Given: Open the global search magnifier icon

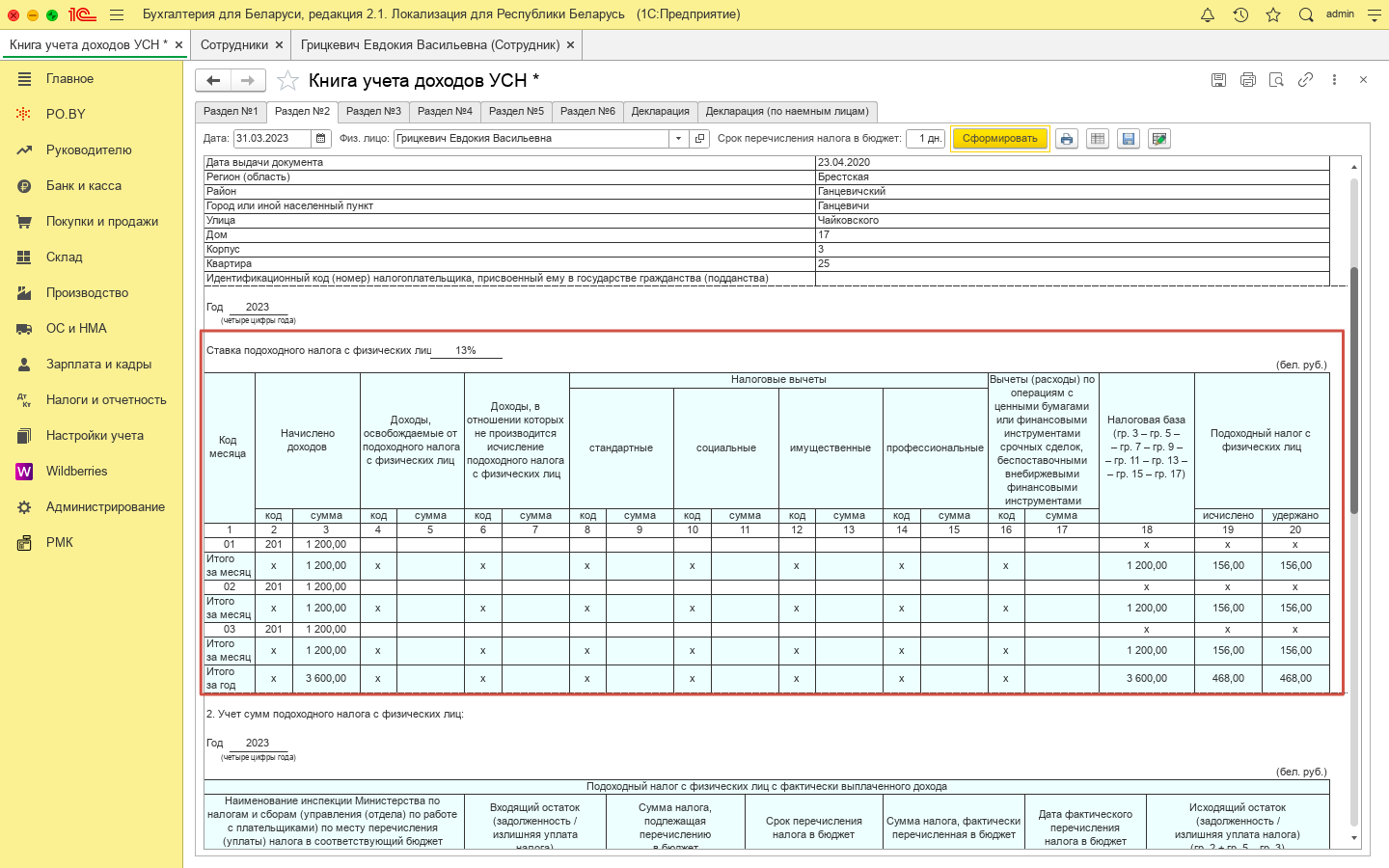Looking at the screenshot, I should pyautogui.click(x=1306, y=14).
